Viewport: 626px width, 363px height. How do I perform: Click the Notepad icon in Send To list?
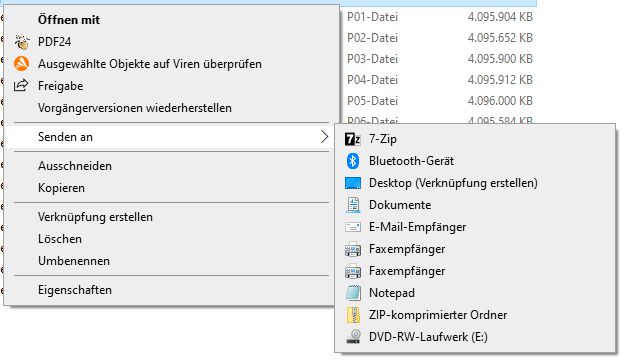coord(353,293)
